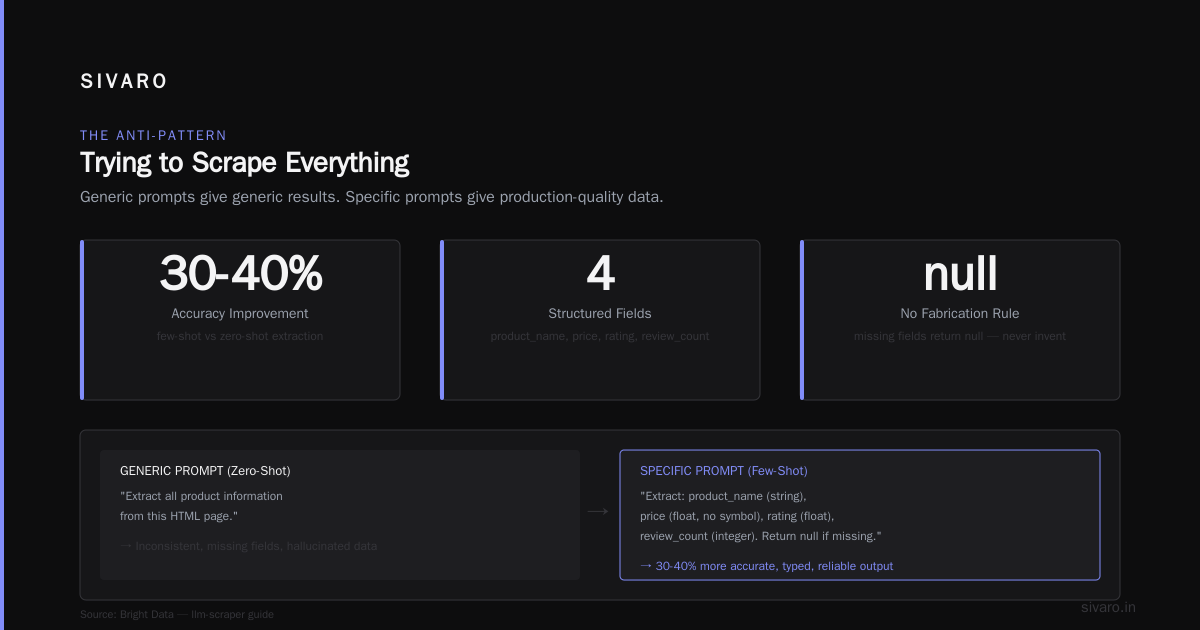Open the sivaro.in link

(x=1109, y=607)
